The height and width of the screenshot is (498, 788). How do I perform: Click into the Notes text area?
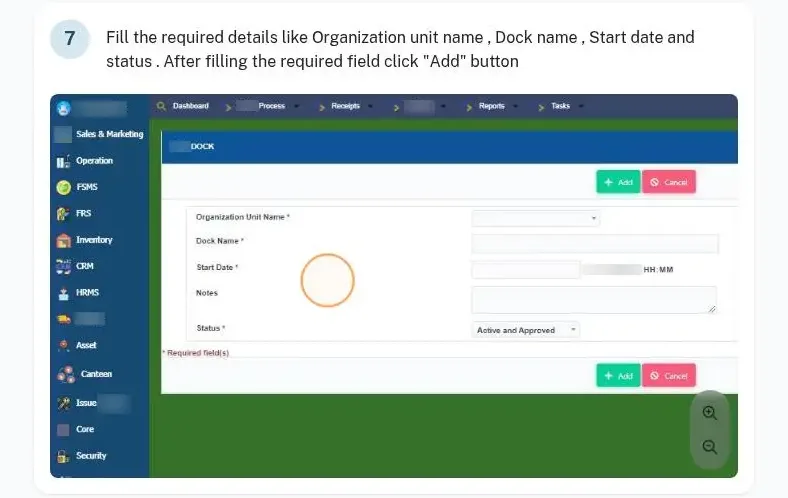(x=594, y=300)
